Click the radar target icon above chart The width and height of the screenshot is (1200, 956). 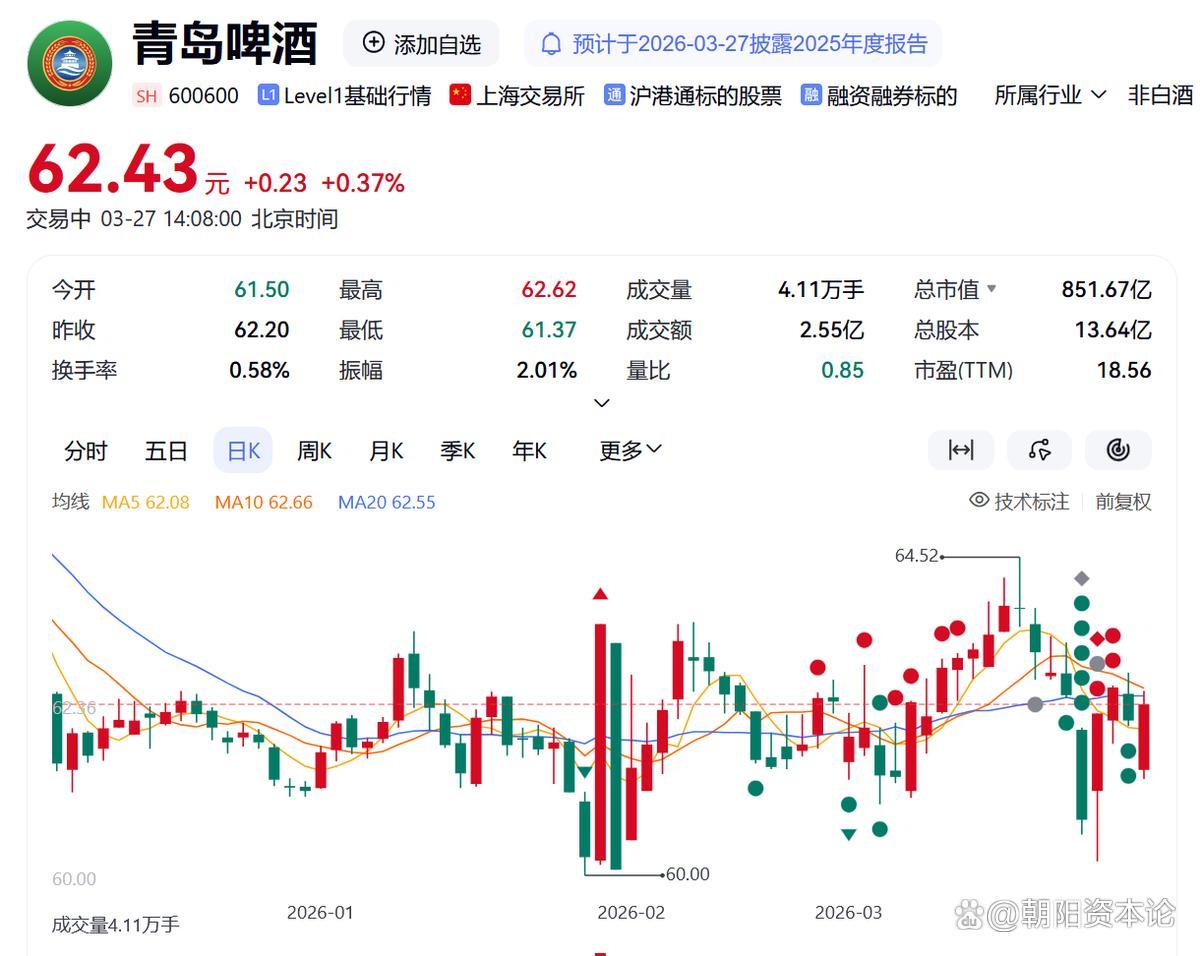point(1118,450)
